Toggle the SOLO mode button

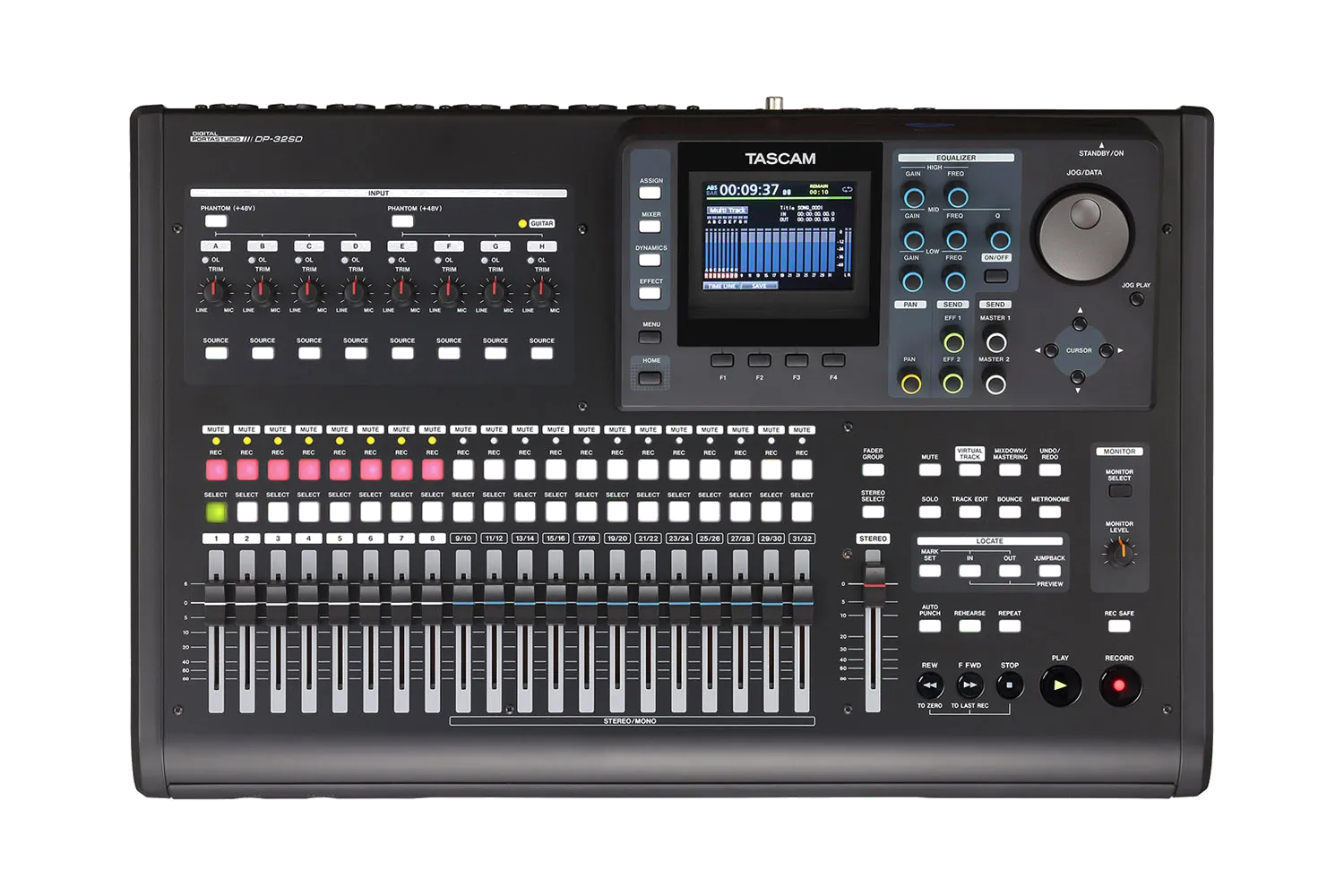[930, 512]
